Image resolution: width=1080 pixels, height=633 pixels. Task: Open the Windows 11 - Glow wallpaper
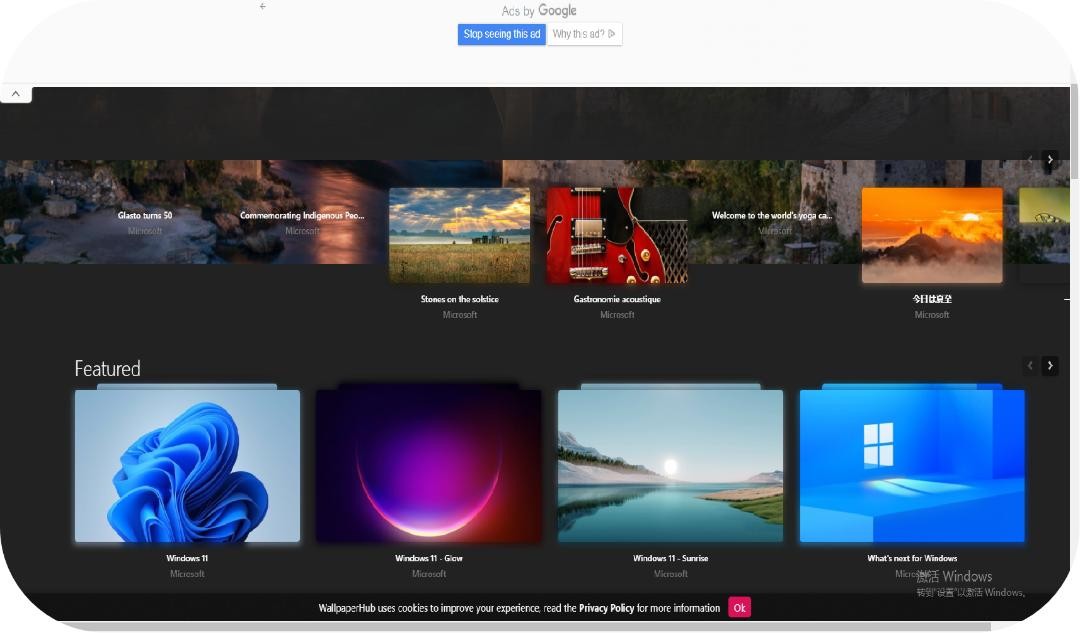pyautogui.click(x=428, y=466)
